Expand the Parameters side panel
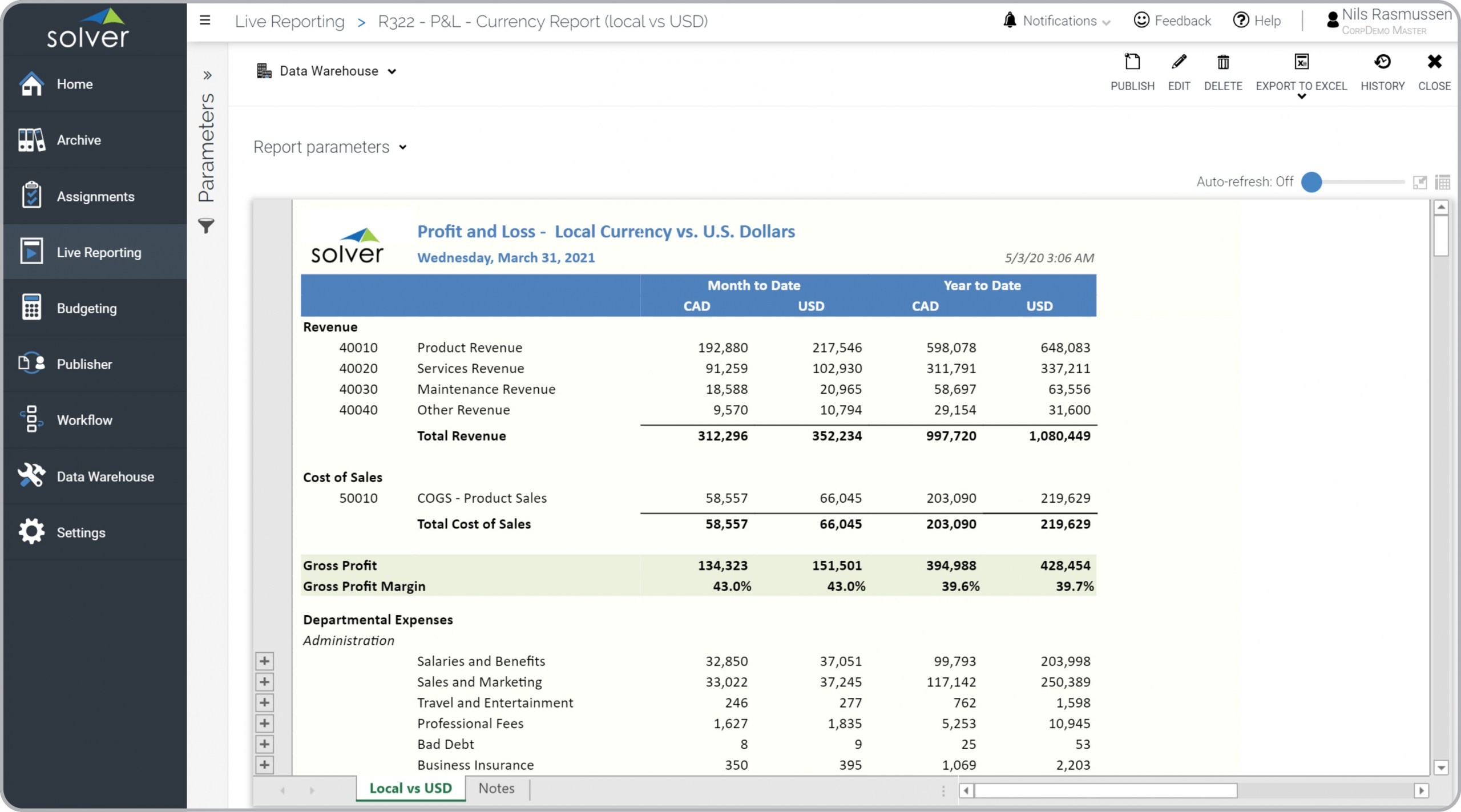Screen dimensions: 1461x812 coord(207,75)
